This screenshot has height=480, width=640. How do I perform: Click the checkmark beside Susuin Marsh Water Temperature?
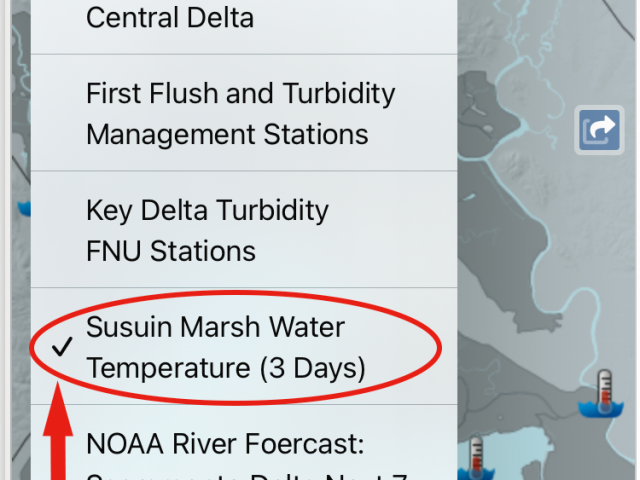(62, 347)
